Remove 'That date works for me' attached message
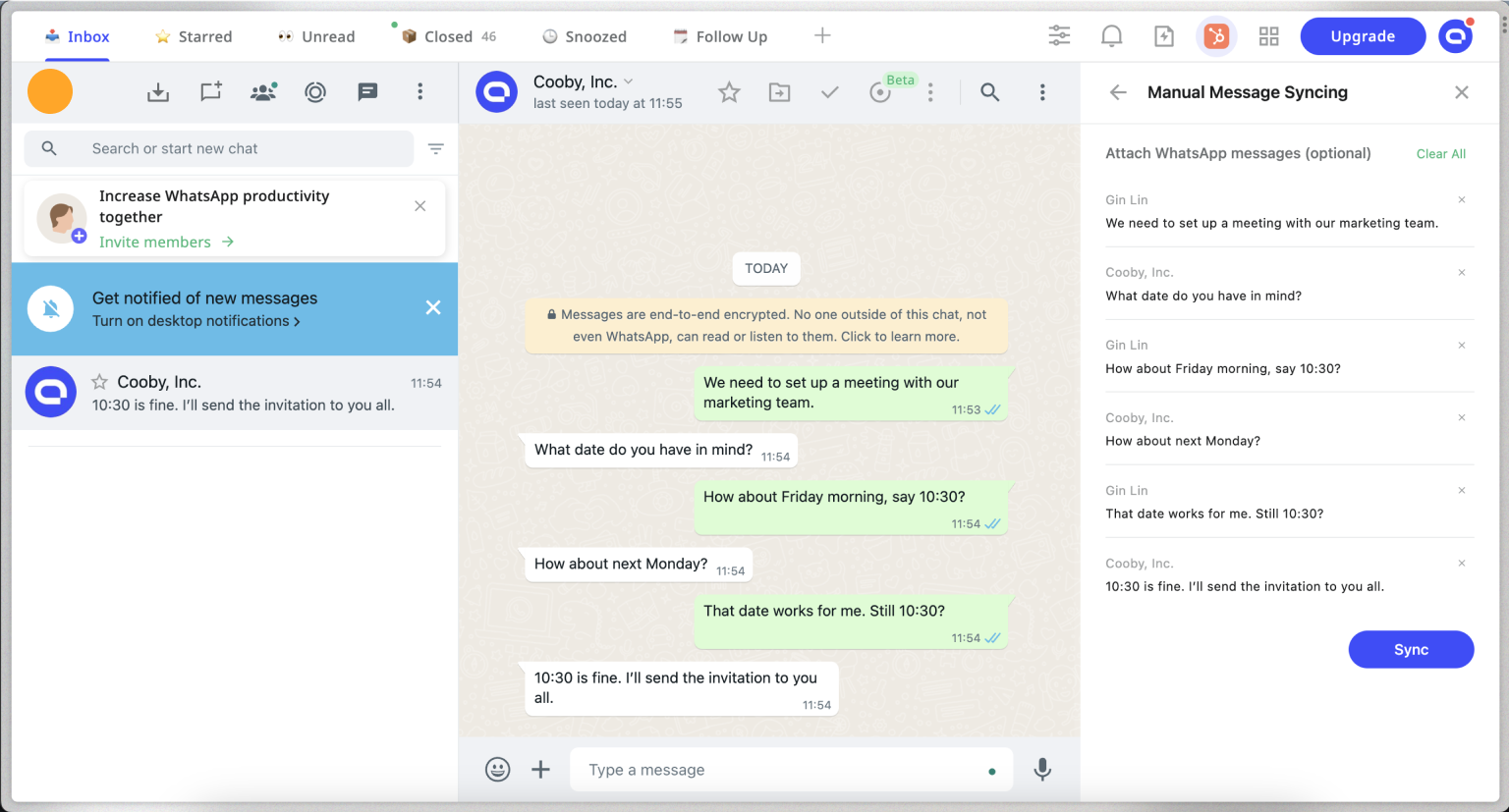 point(1462,490)
